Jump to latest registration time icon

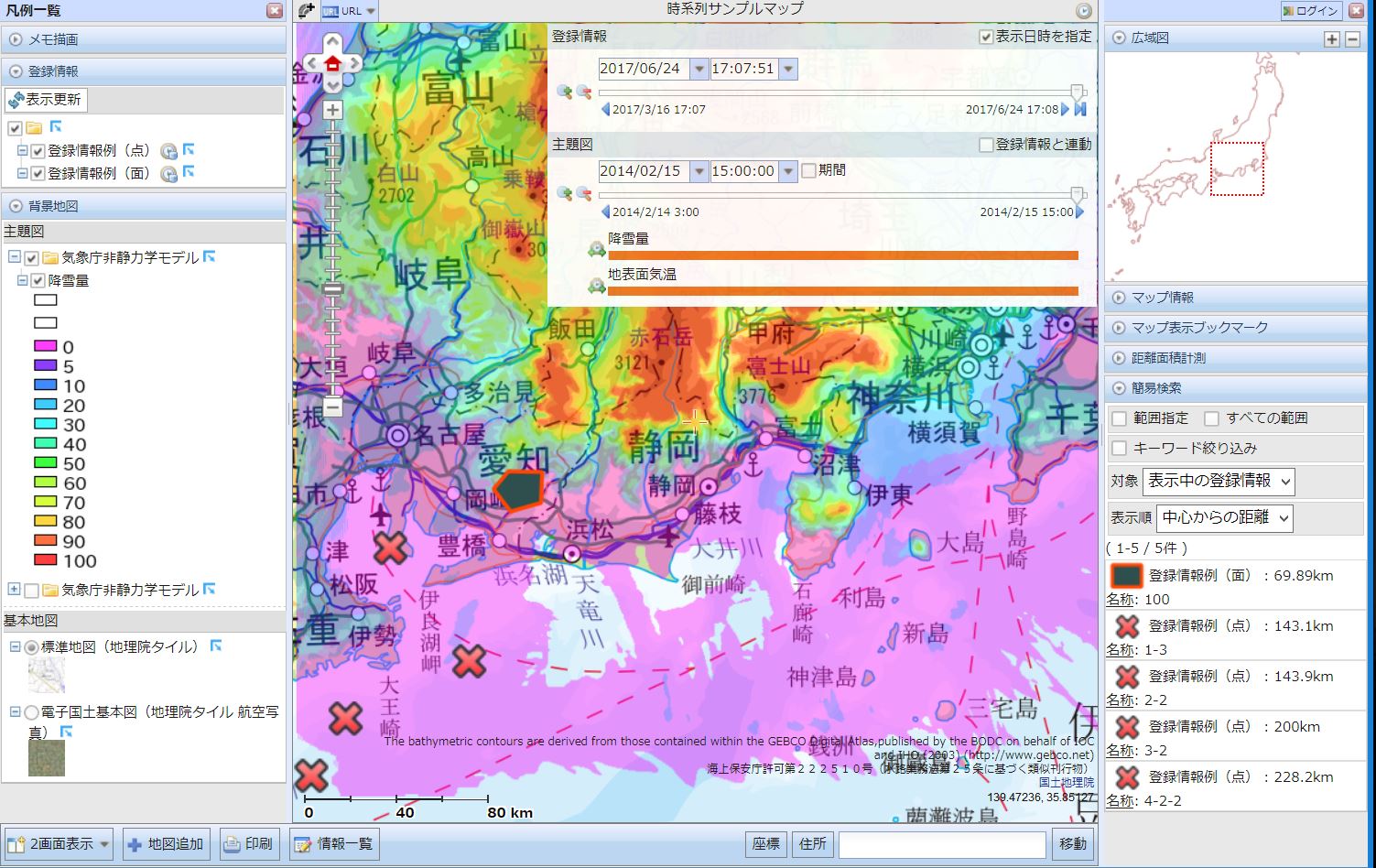tap(1081, 109)
